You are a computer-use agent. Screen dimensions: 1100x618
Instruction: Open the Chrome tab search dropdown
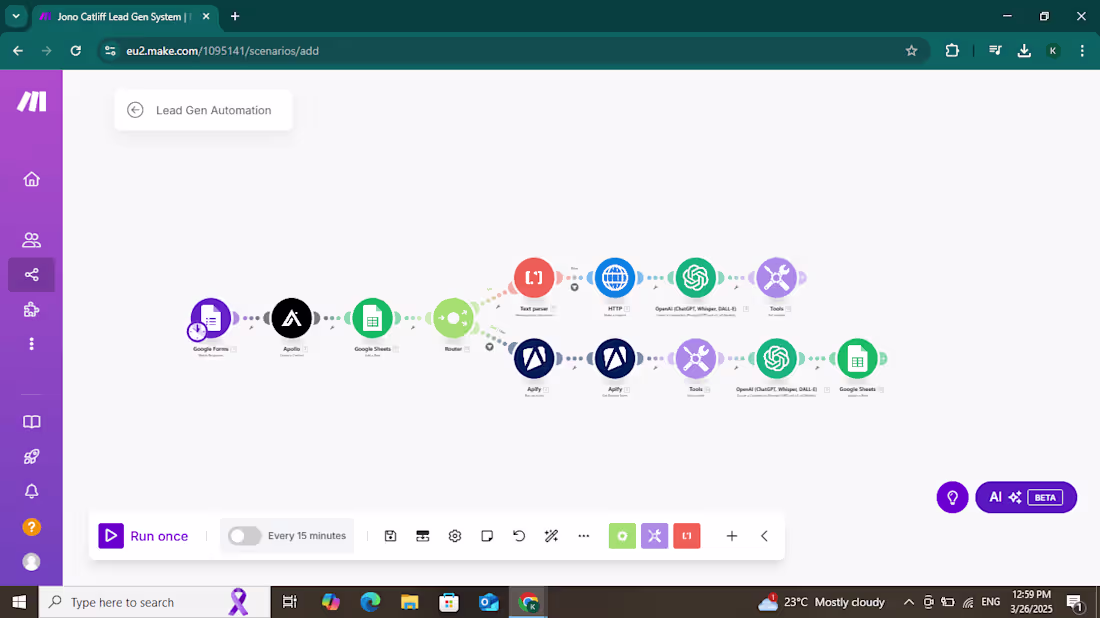coord(16,16)
